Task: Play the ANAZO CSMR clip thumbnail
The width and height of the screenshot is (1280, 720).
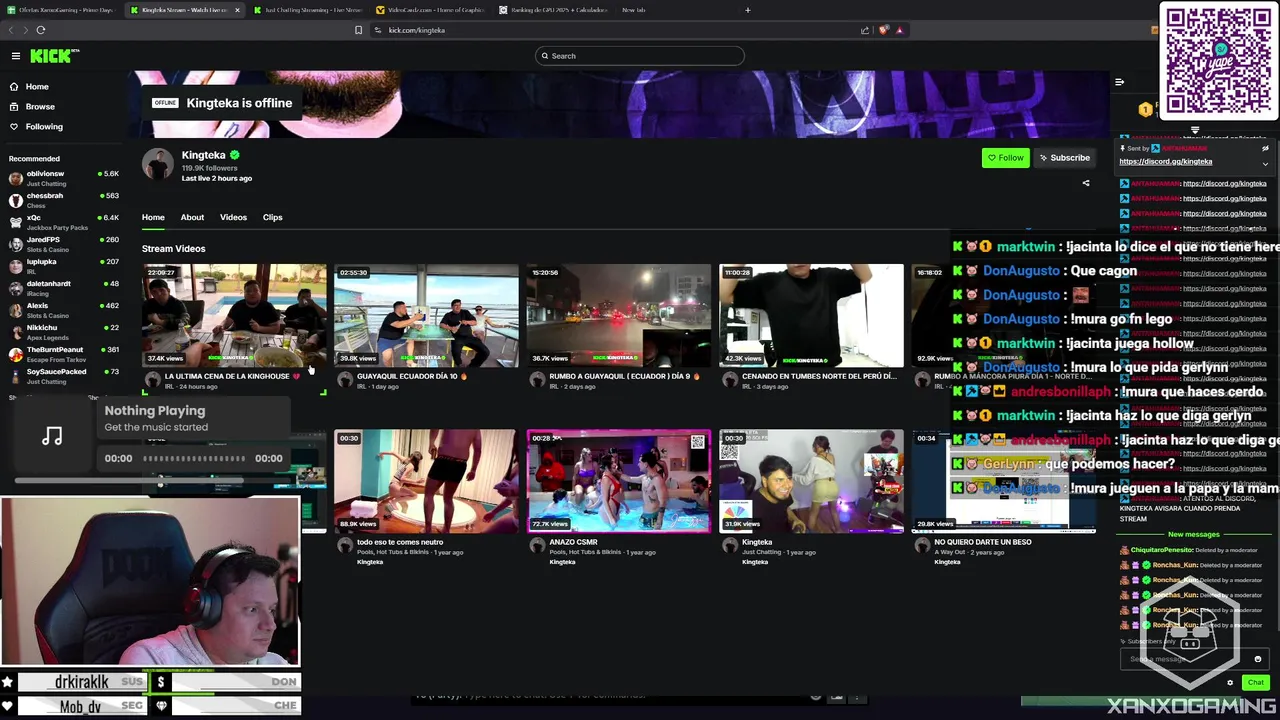Action: point(619,482)
